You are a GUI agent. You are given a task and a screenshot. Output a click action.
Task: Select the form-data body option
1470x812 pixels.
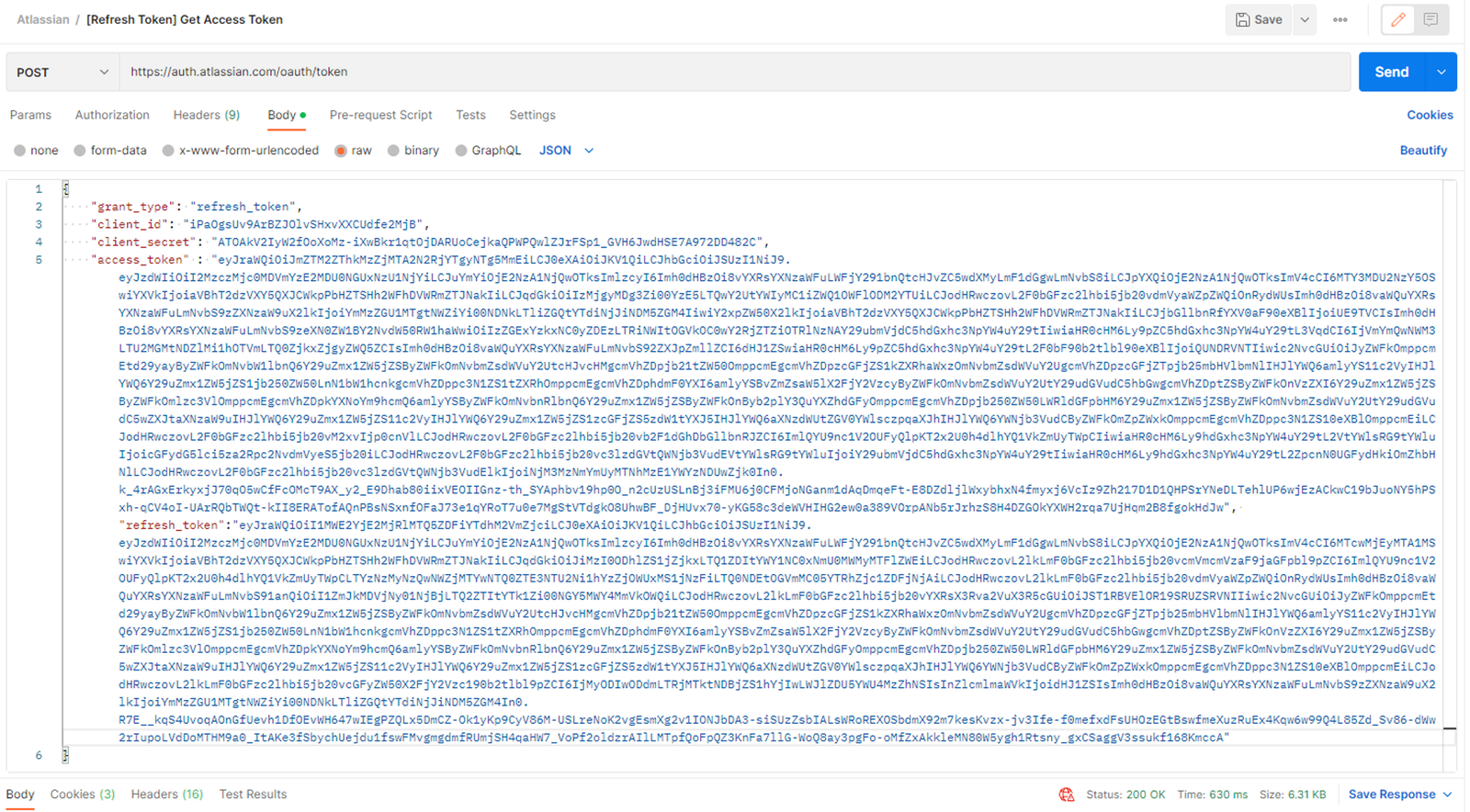point(81,151)
